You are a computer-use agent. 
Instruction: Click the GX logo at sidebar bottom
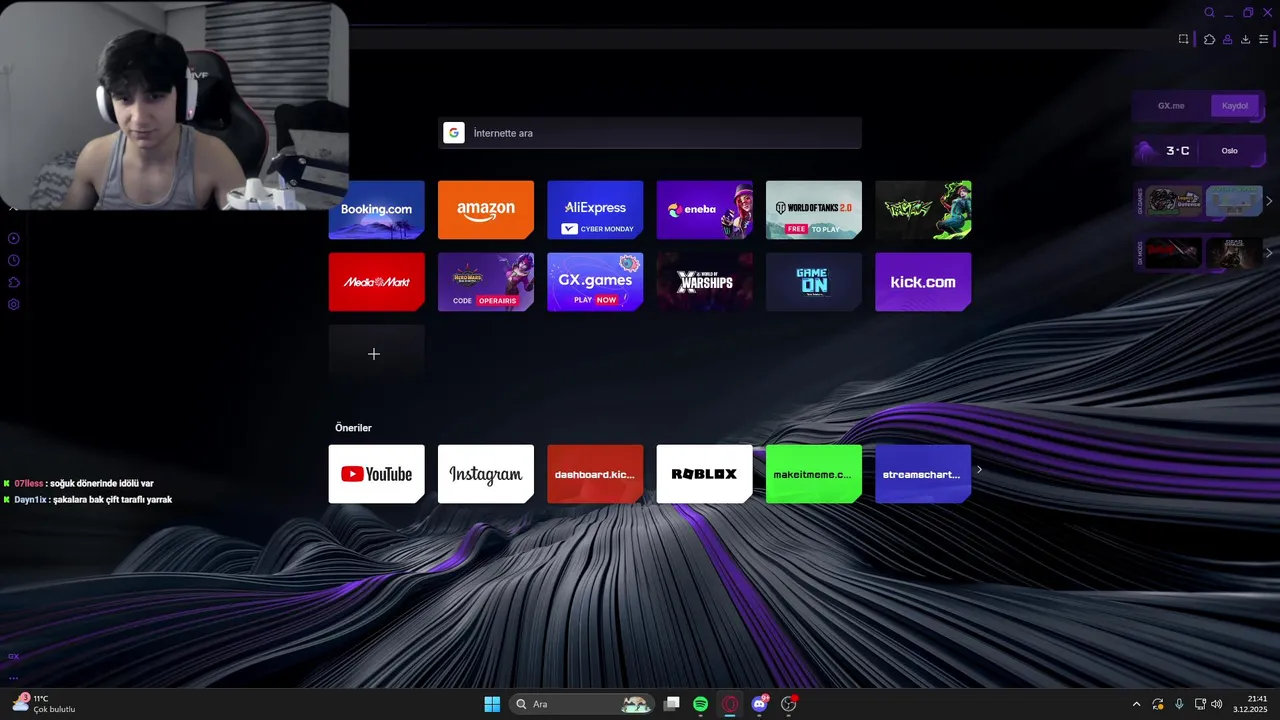tap(14, 657)
